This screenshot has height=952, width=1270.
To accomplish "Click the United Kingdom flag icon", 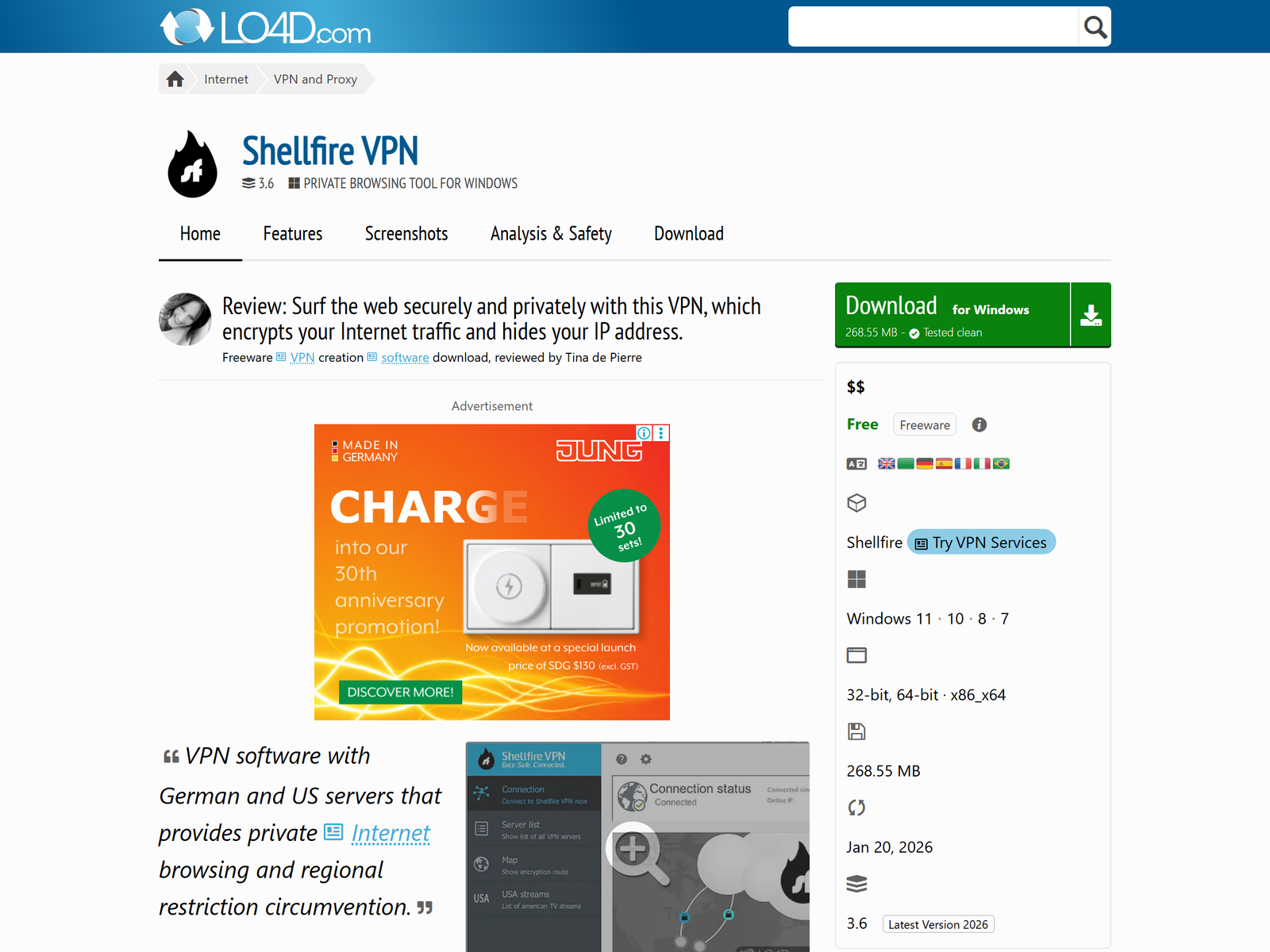I will pos(887,463).
